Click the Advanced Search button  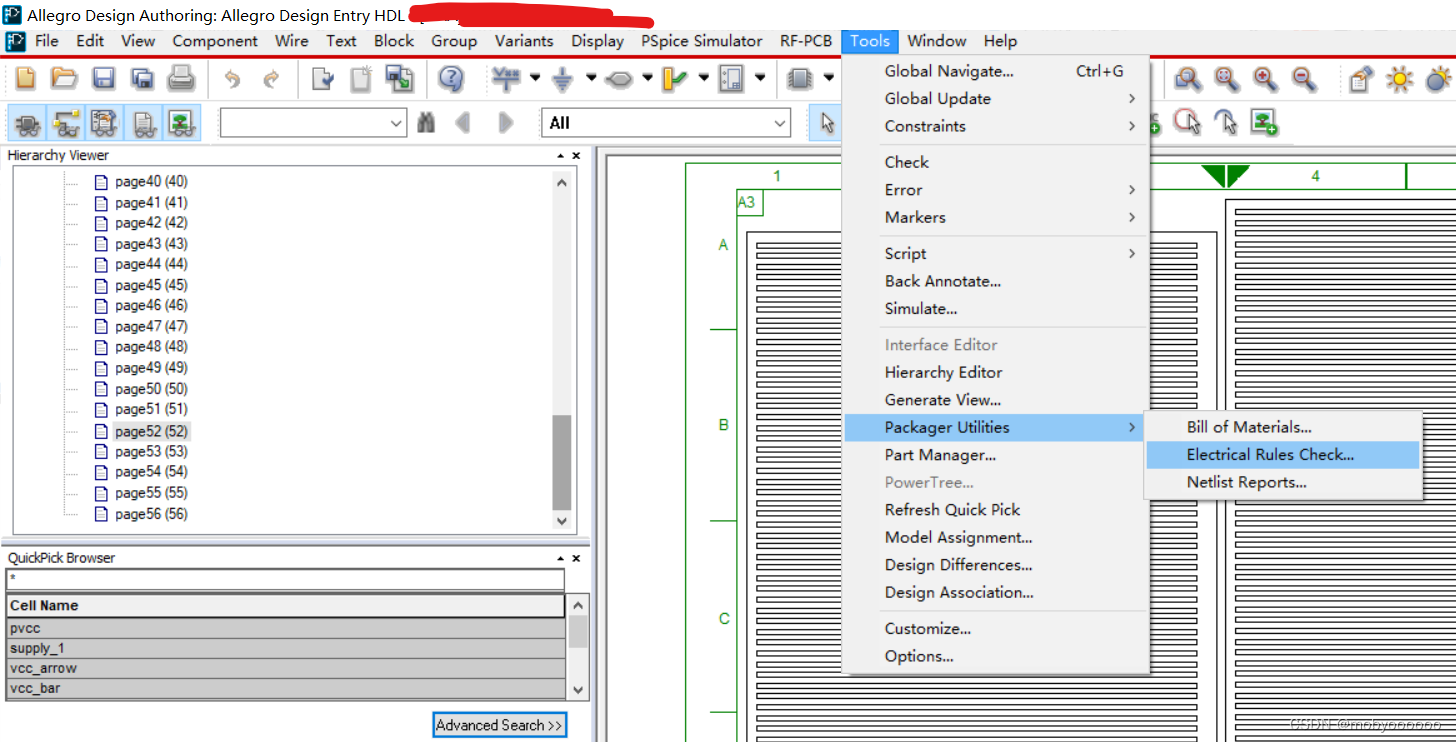(499, 725)
